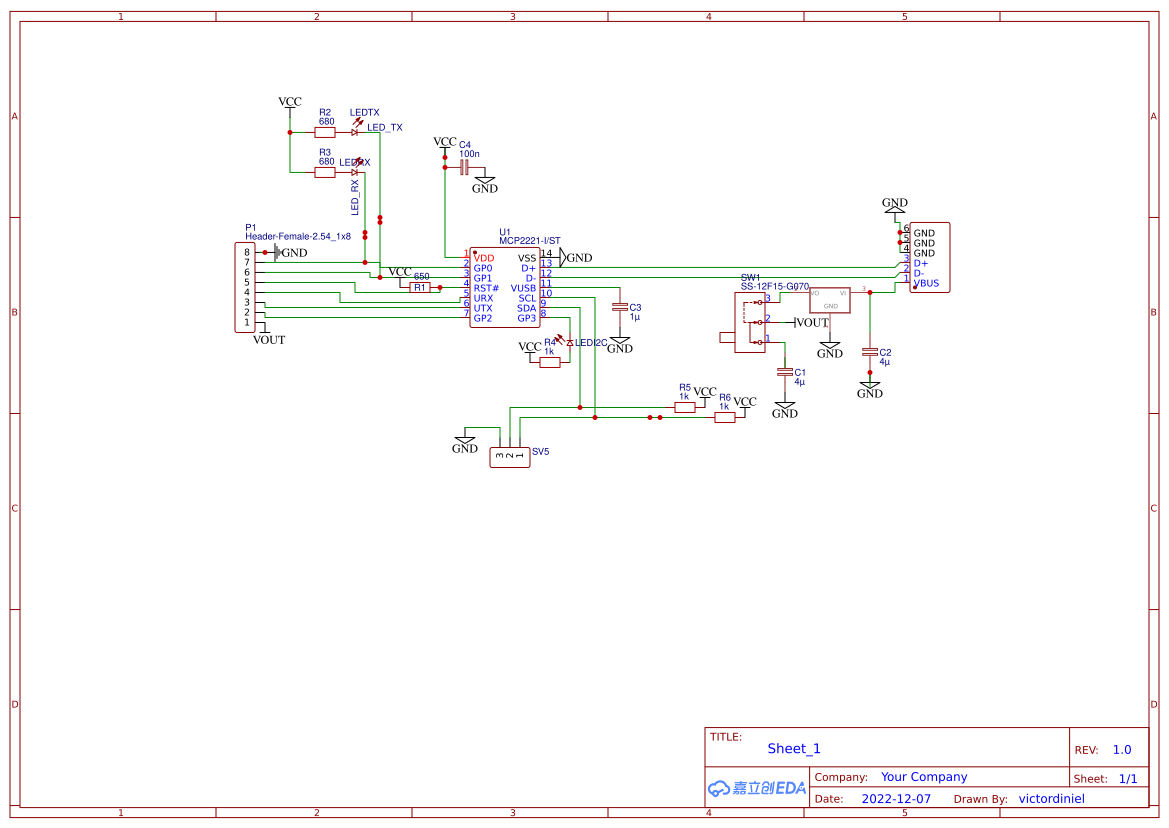This screenshot has height=828, width=1169.
Task: Select the LEDI2C diode symbol
Action: click(569, 343)
